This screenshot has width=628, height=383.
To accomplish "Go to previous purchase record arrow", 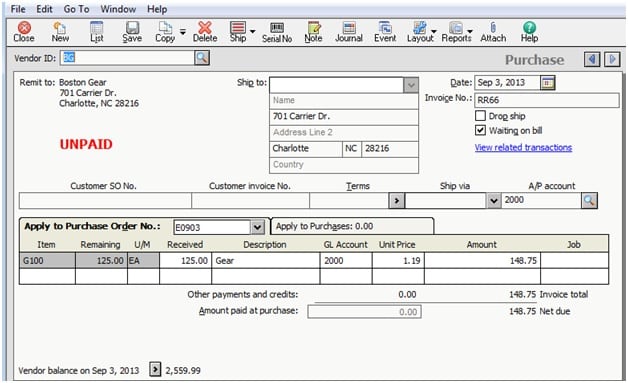I will coord(592,60).
